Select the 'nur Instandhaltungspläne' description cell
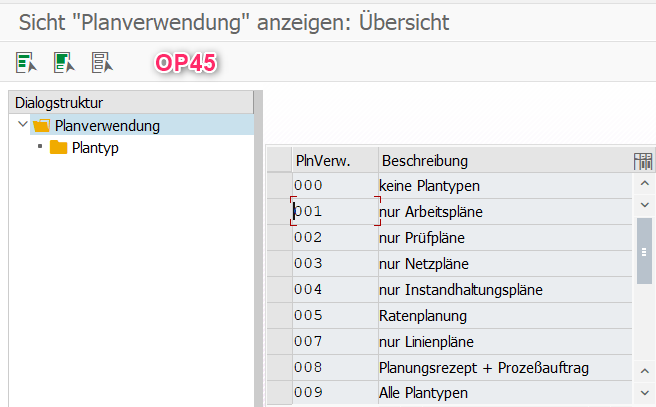The width and height of the screenshot is (656, 407). click(461, 290)
